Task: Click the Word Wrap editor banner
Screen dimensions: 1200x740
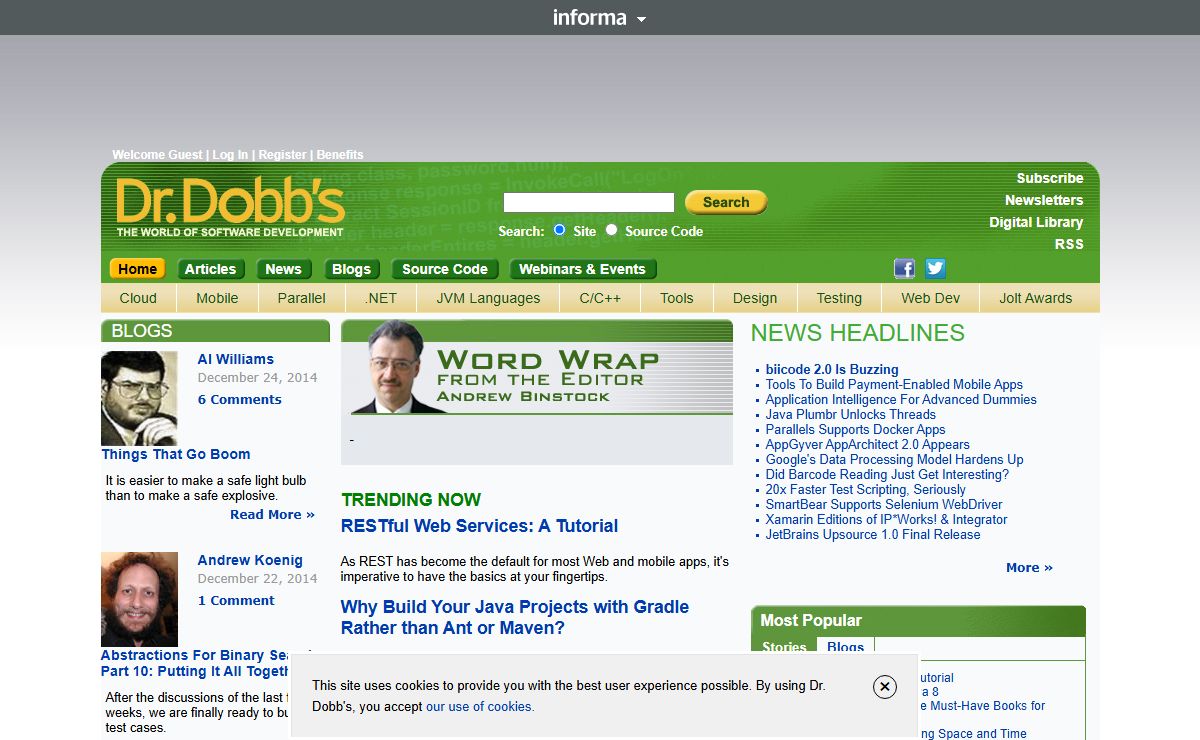Action: pyautogui.click(x=537, y=367)
